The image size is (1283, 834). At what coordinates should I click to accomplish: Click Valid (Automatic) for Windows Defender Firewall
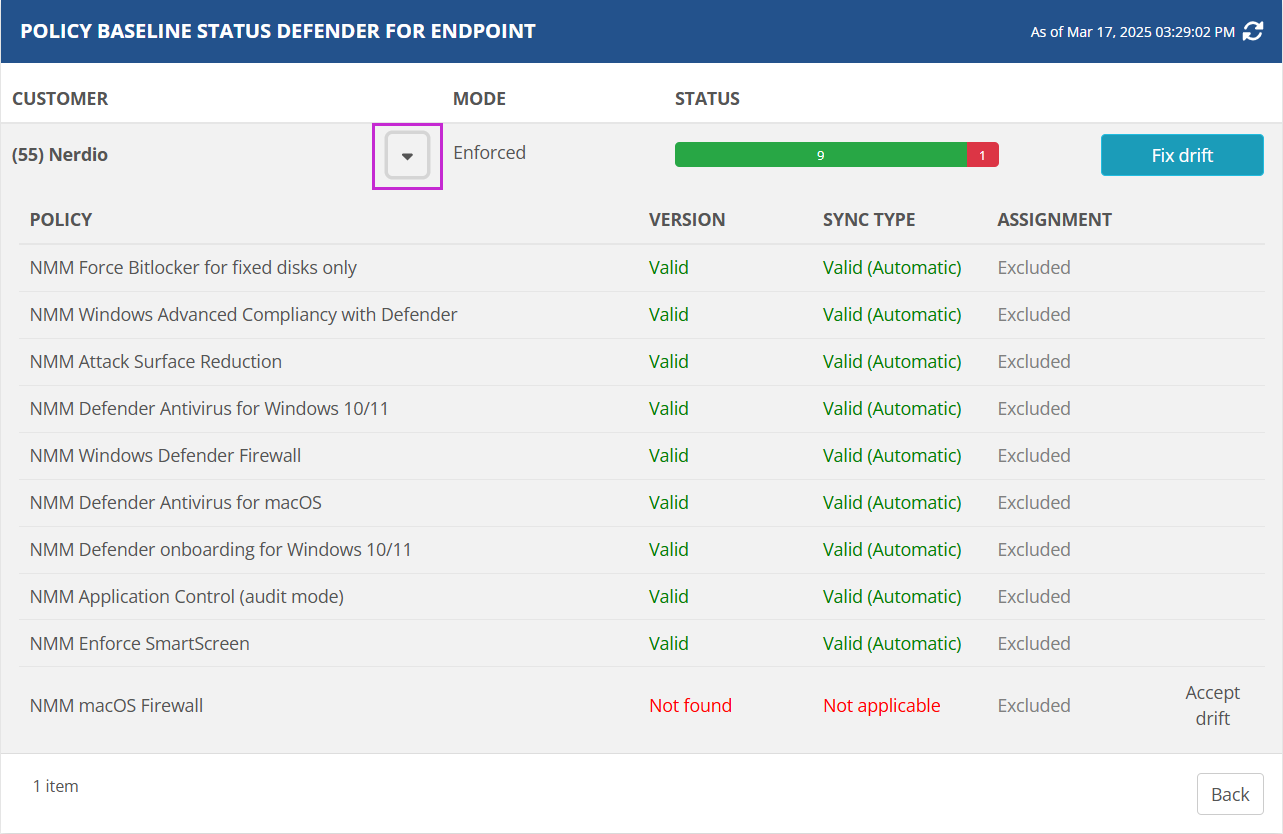(892, 455)
